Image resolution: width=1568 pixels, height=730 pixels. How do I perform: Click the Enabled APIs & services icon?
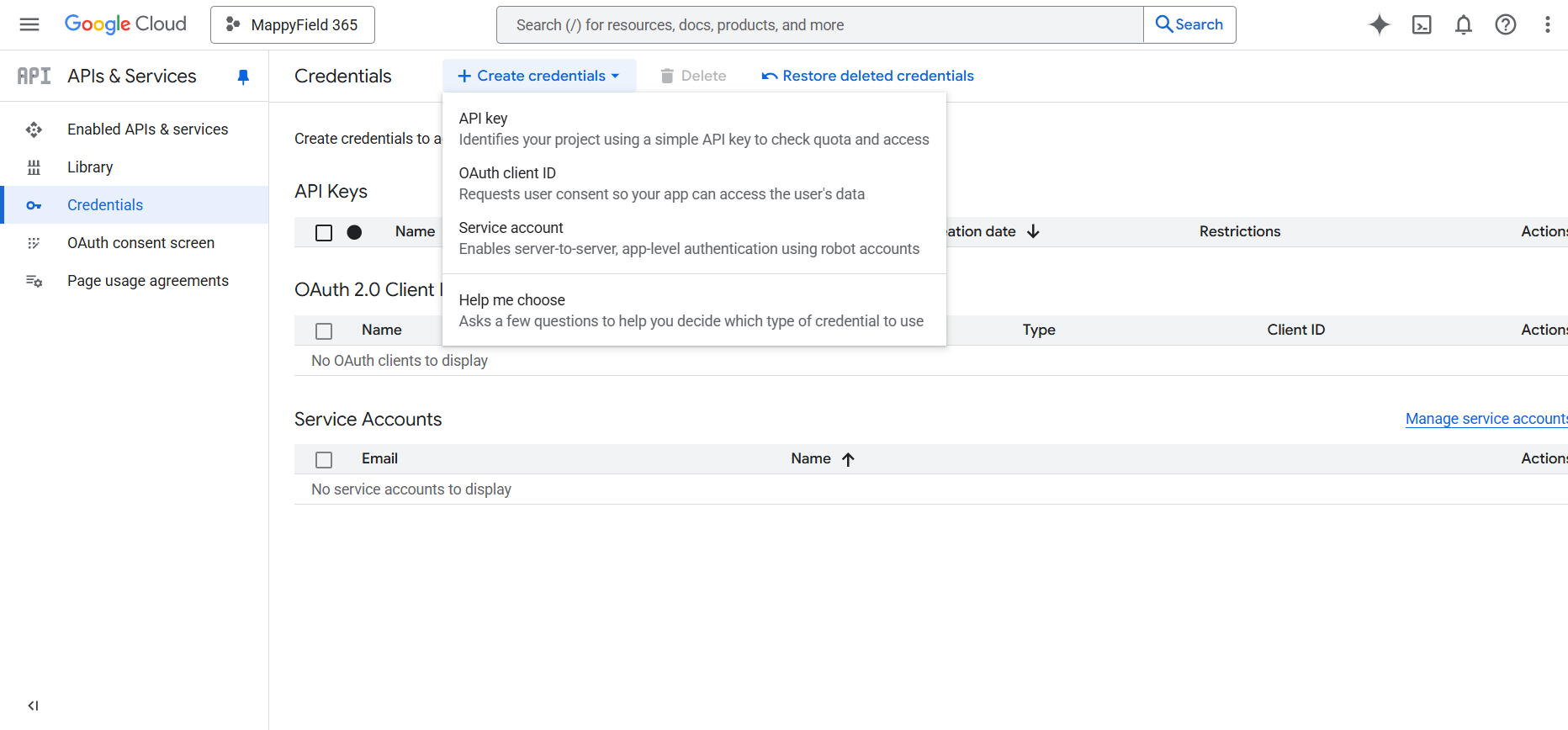[34, 130]
